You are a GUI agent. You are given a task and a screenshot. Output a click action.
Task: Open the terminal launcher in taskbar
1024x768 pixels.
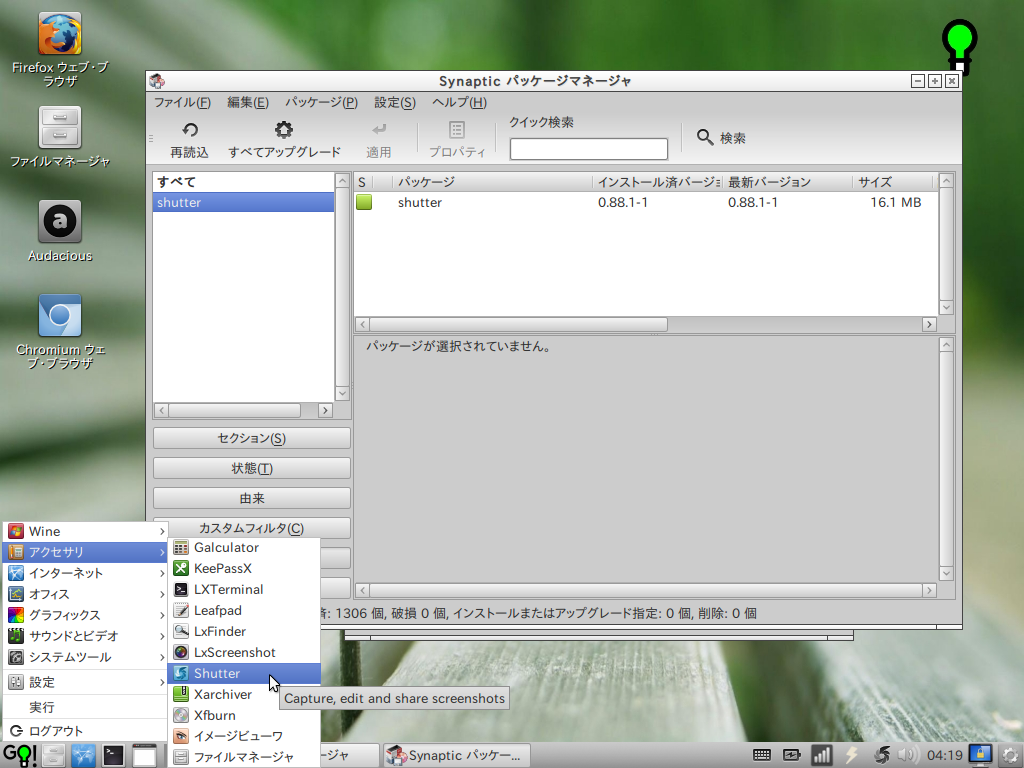tap(113, 756)
